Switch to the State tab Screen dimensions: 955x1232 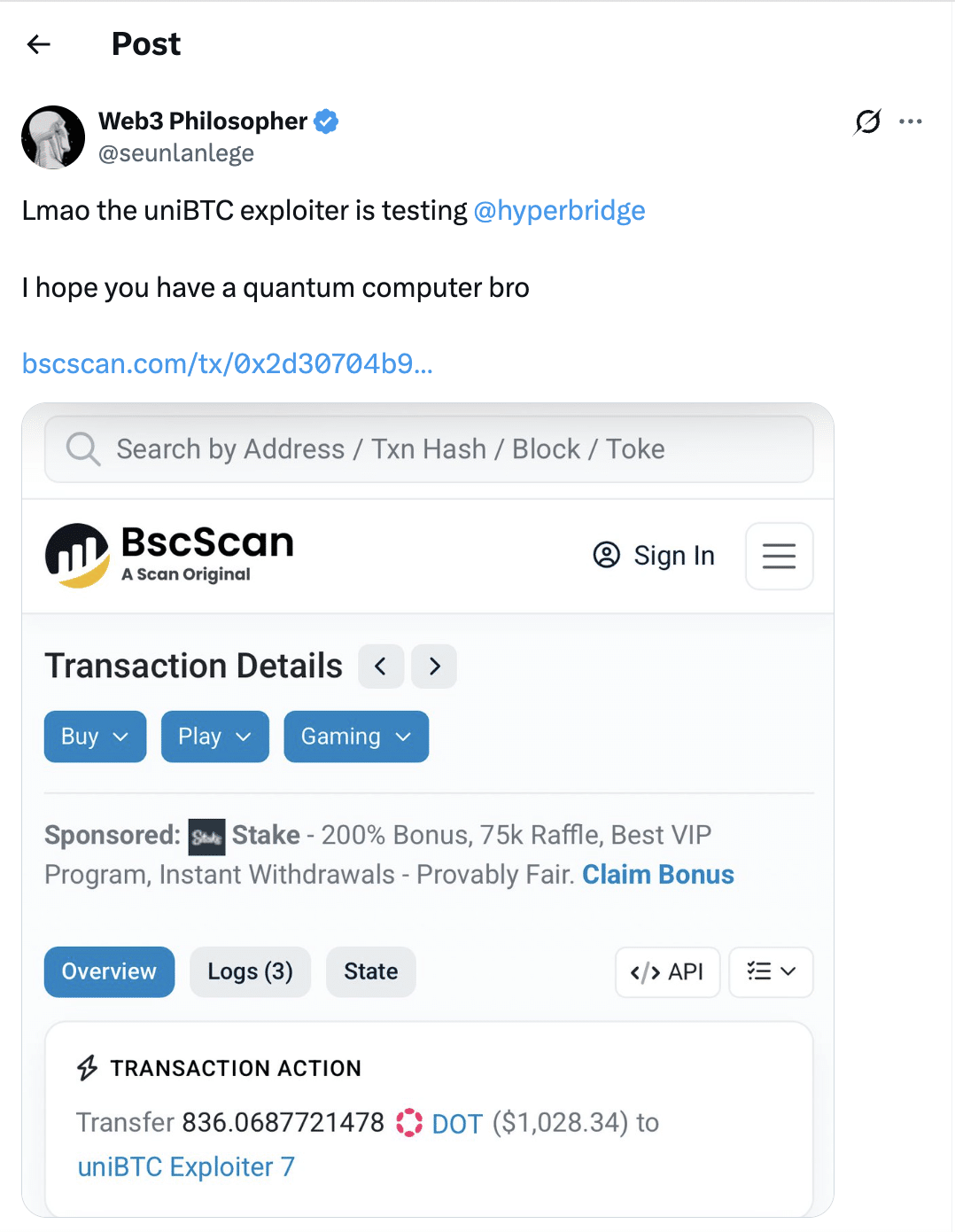coord(370,972)
